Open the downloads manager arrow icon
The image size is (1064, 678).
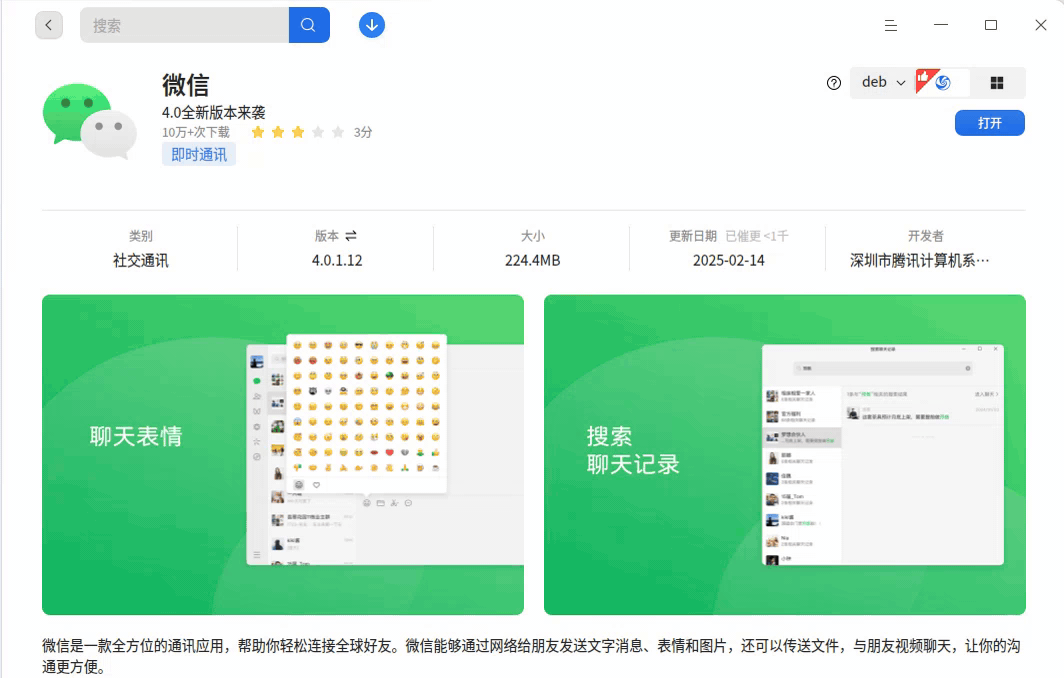(372, 25)
